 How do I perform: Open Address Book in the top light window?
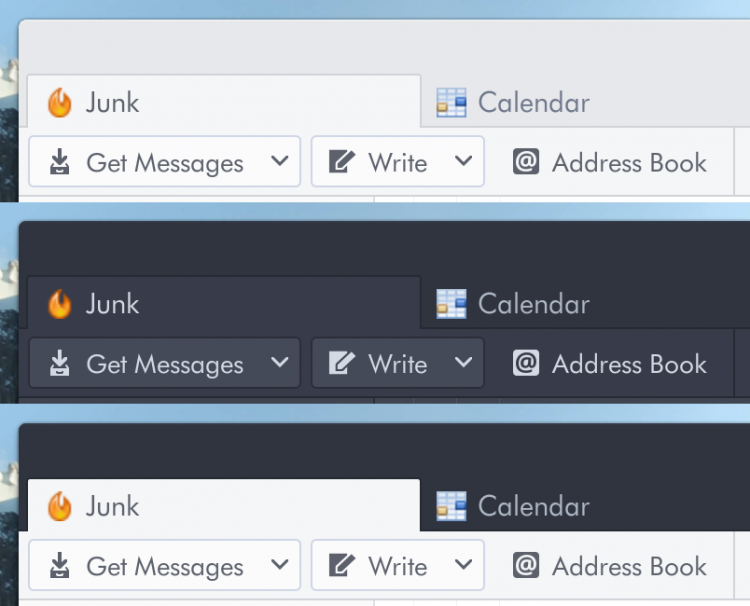click(x=610, y=162)
